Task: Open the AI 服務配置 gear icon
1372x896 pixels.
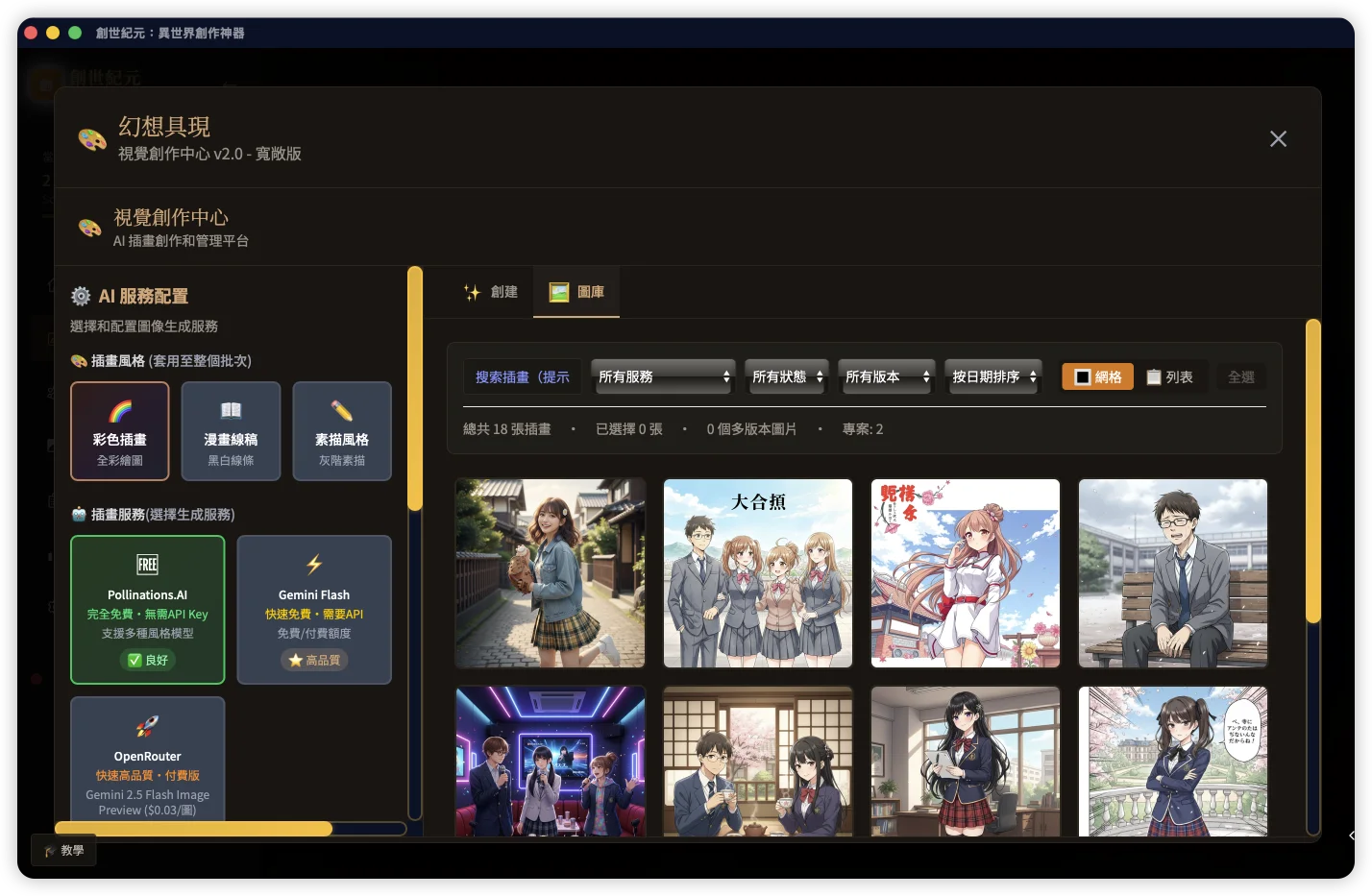Action: tap(81, 295)
